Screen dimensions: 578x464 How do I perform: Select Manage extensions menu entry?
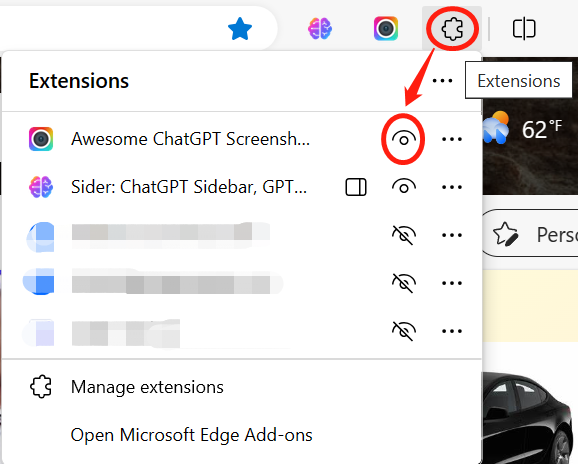[147, 387]
